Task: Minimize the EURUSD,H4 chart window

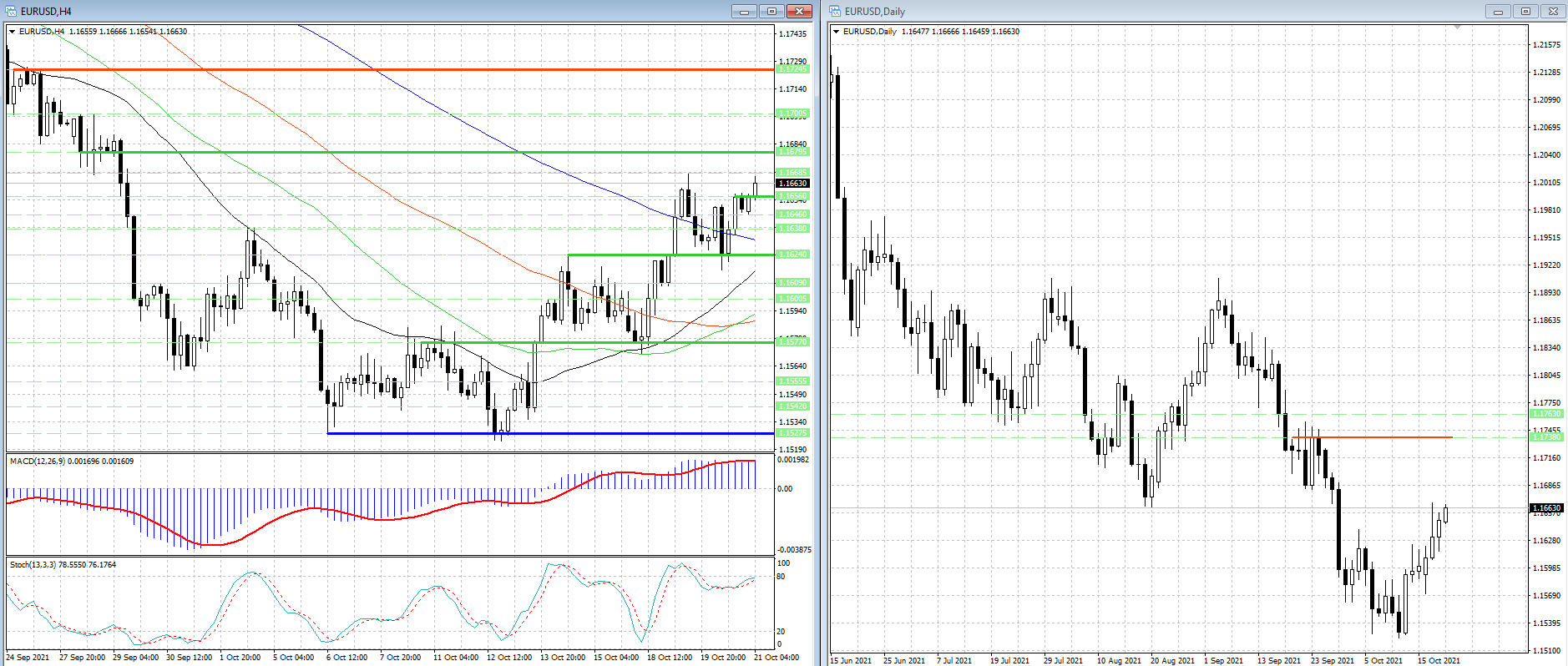Action: 744,11
